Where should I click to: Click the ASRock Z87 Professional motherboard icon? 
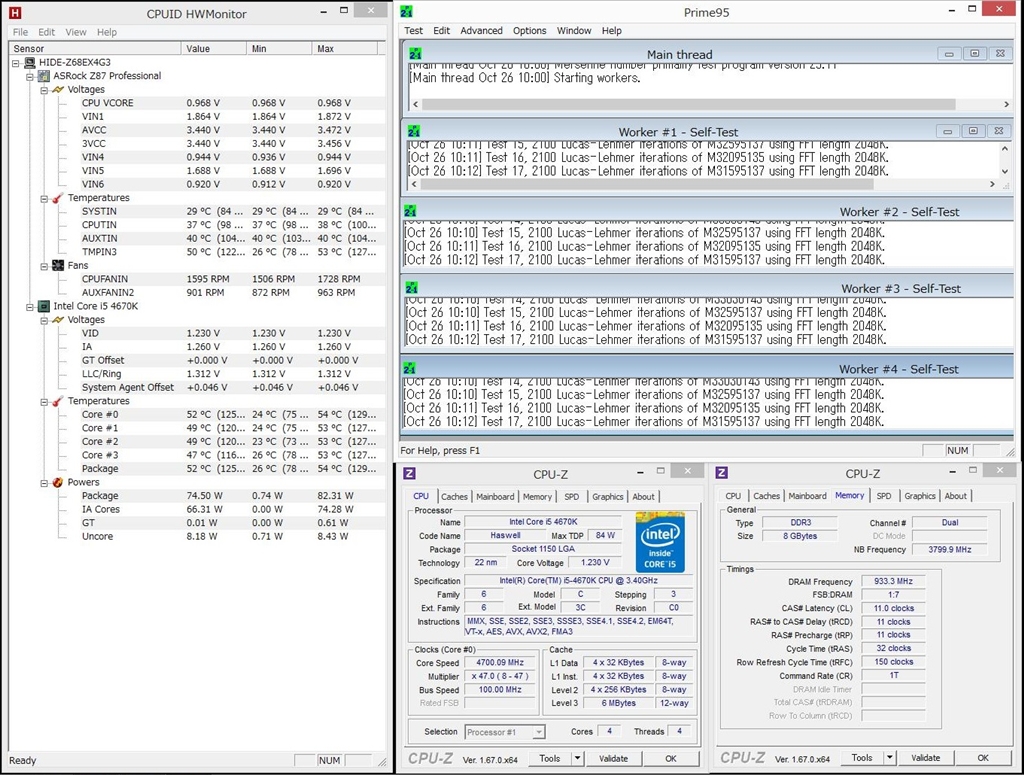[x=44, y=76]
